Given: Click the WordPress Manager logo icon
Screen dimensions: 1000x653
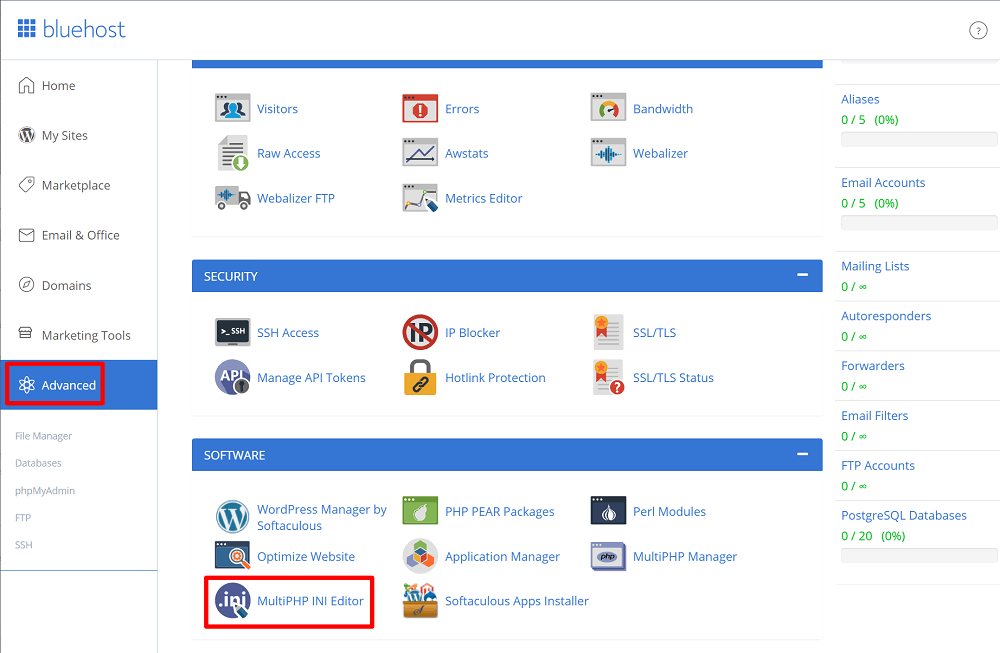Looking at the screenshot, I should (232, 517).
